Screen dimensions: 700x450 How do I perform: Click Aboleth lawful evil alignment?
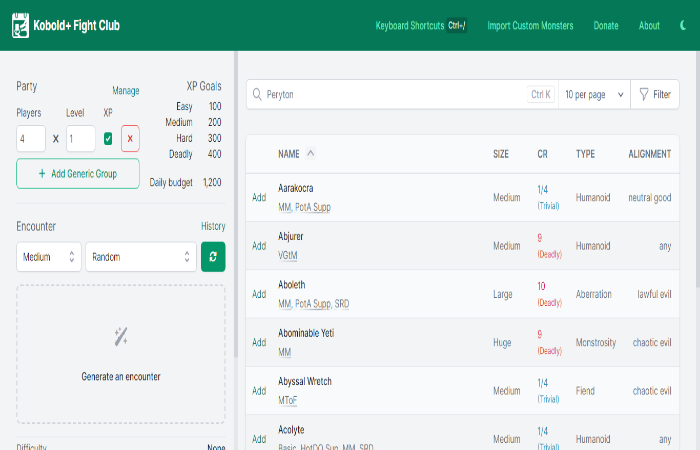click(x=654, y=294)
